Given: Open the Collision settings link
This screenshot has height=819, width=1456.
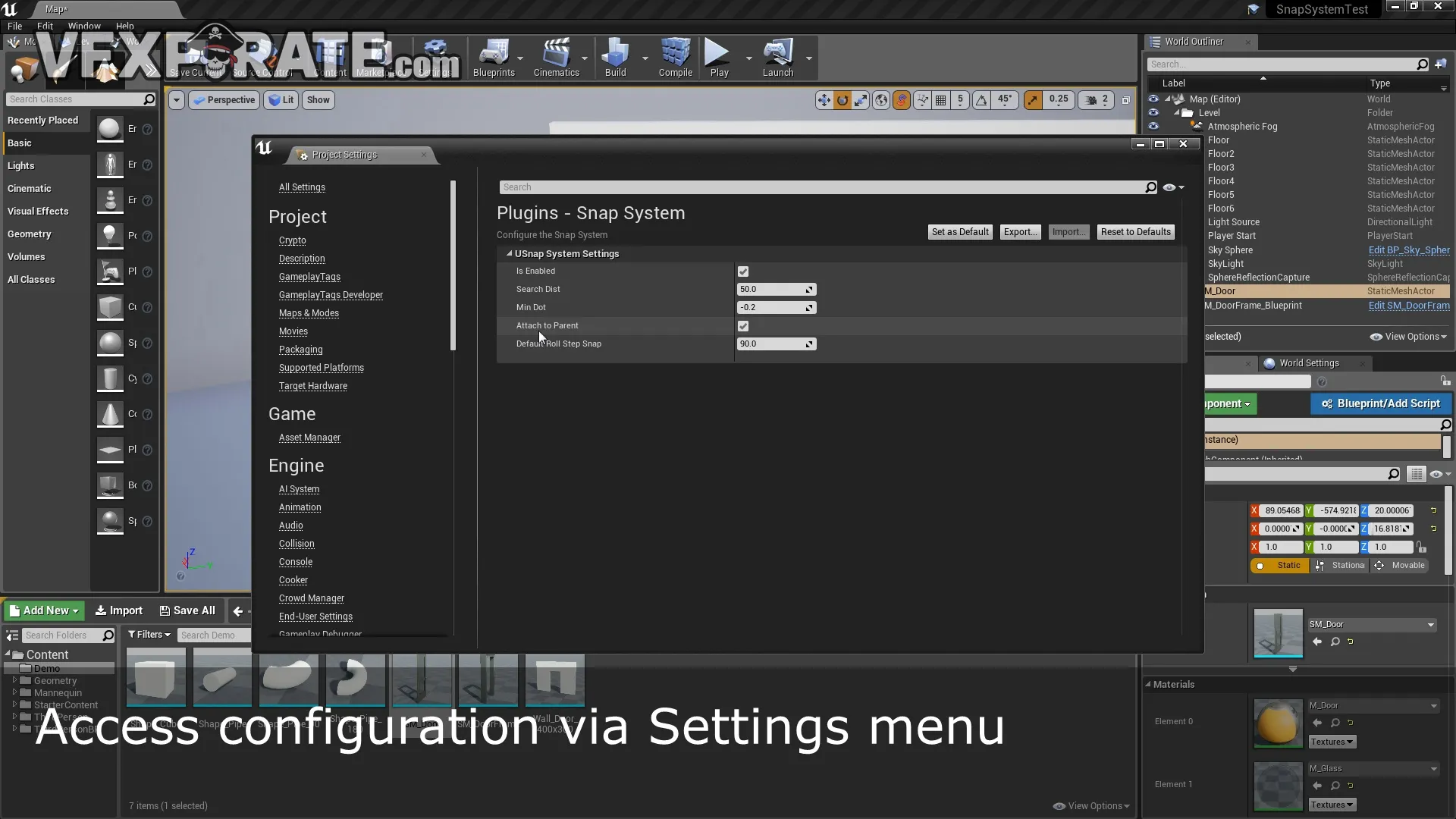Looking at the screenshot, I should 297,544.
